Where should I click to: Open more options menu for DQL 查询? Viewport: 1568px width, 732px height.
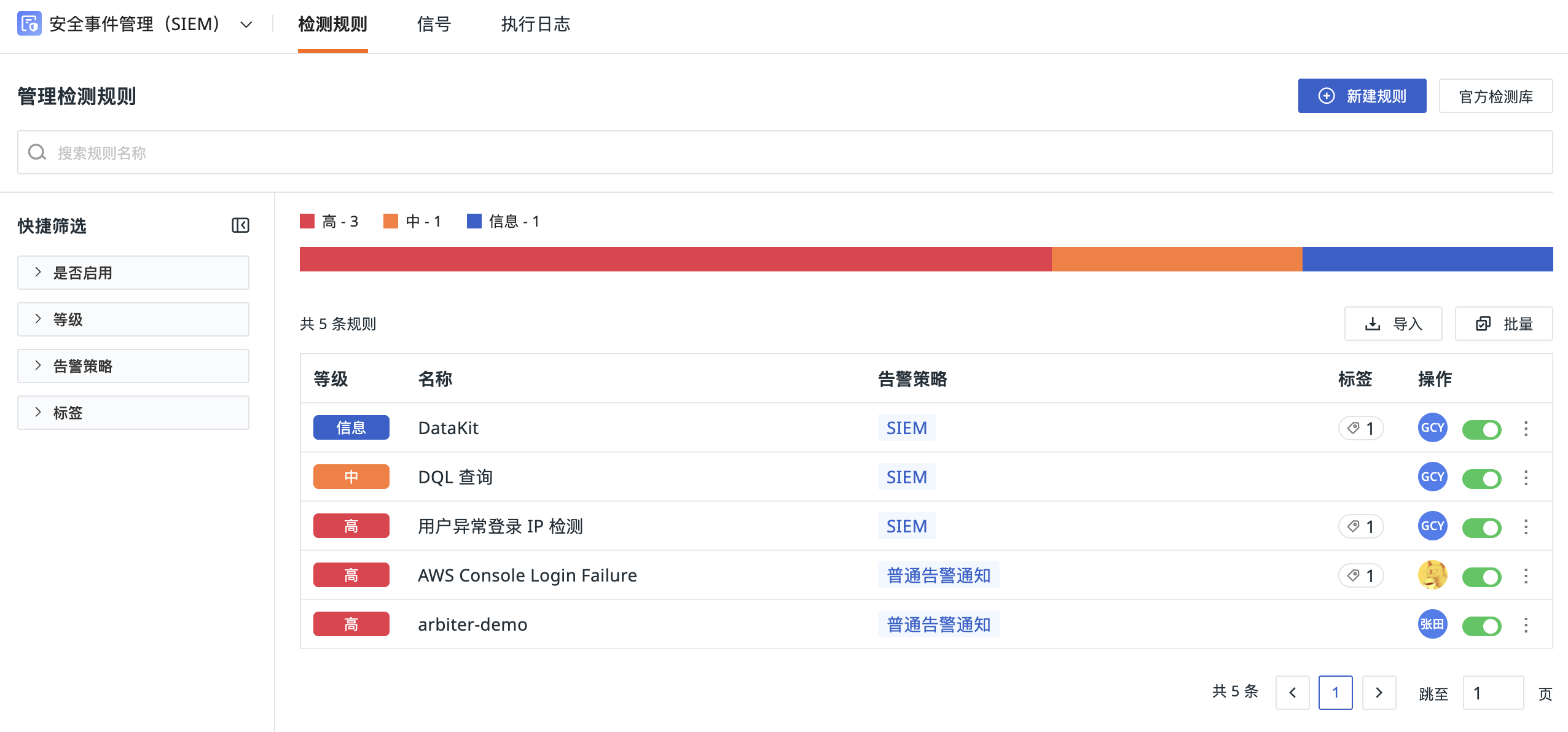[x=1526, y=478]
